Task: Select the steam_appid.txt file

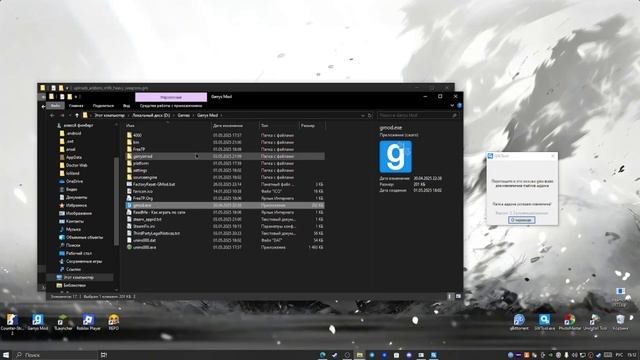Action: point(225,219)
